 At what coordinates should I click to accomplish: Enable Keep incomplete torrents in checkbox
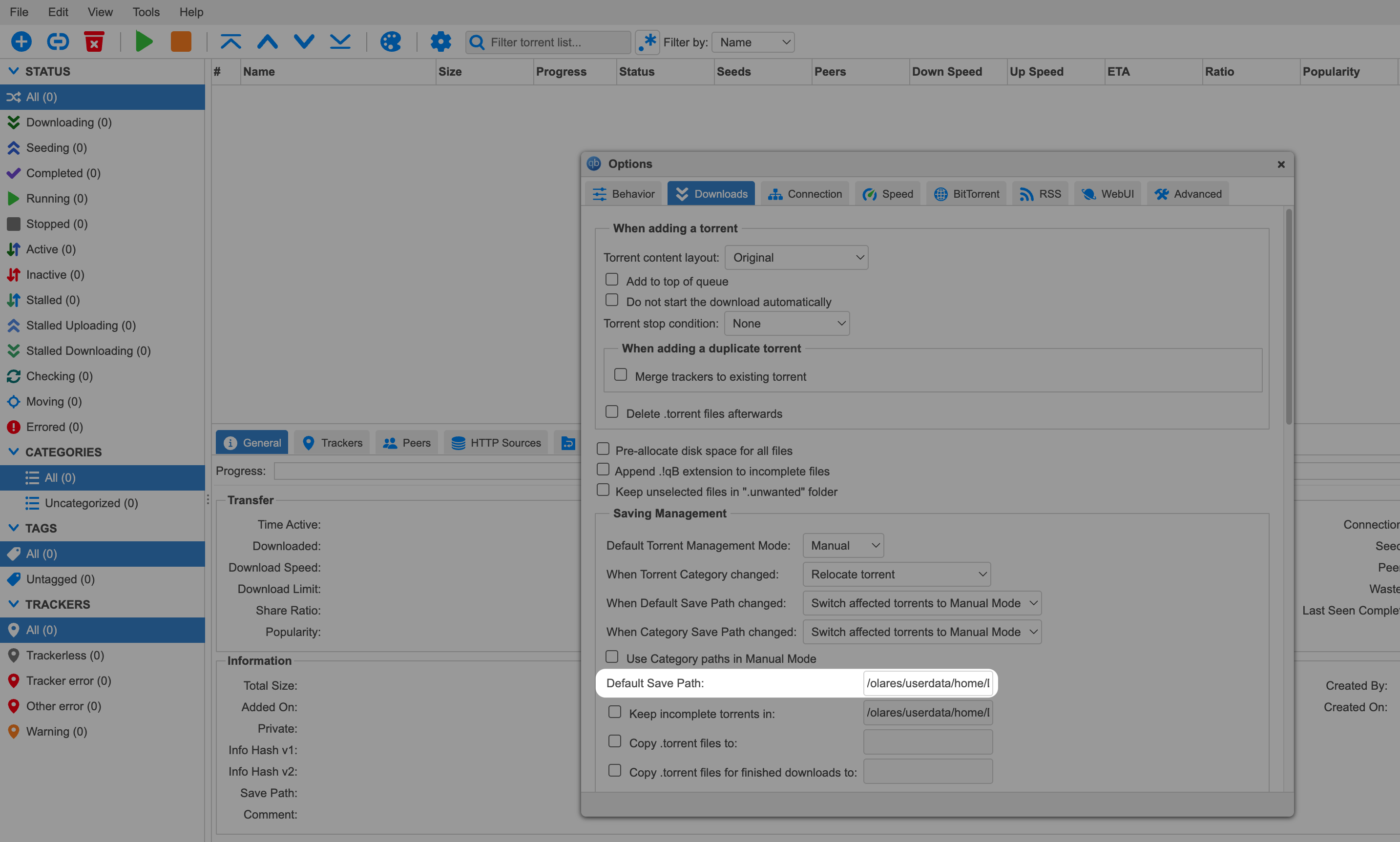[615, 712]
